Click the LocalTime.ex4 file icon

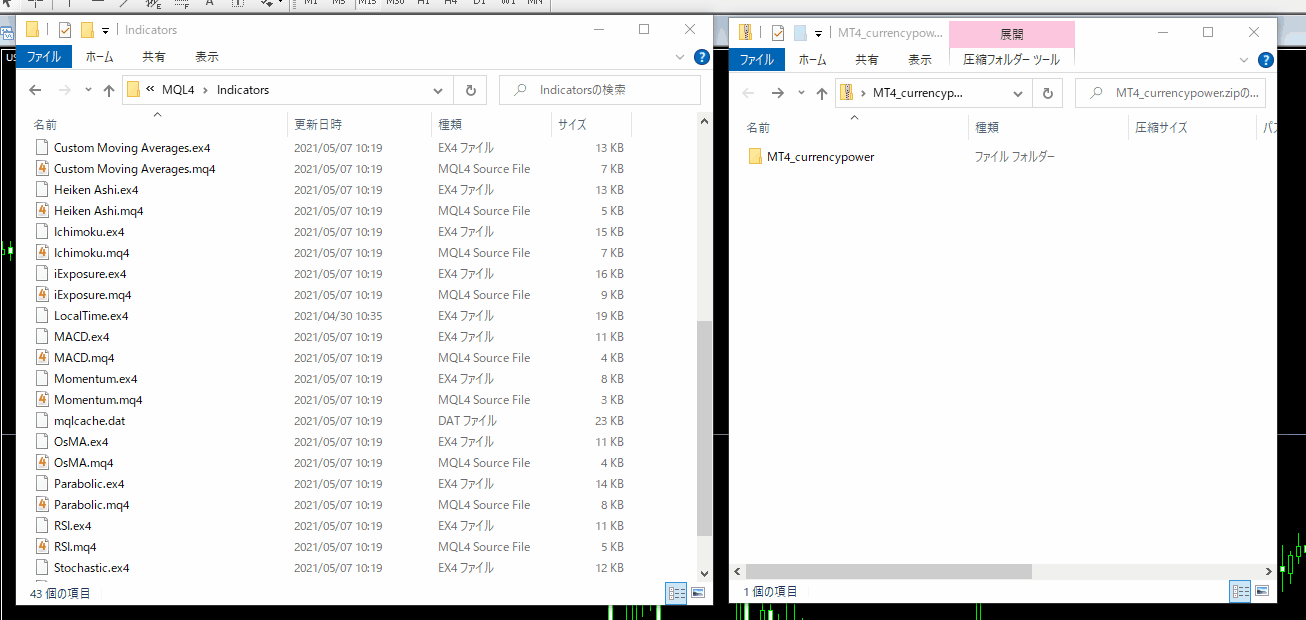click(x=42, y=316)
